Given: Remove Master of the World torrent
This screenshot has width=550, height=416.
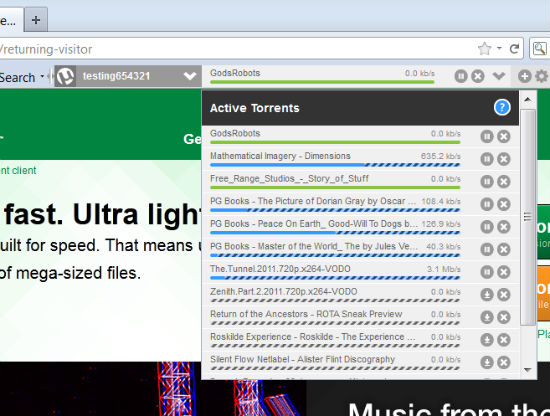Looking at the screenshot, I should [504, 249].
